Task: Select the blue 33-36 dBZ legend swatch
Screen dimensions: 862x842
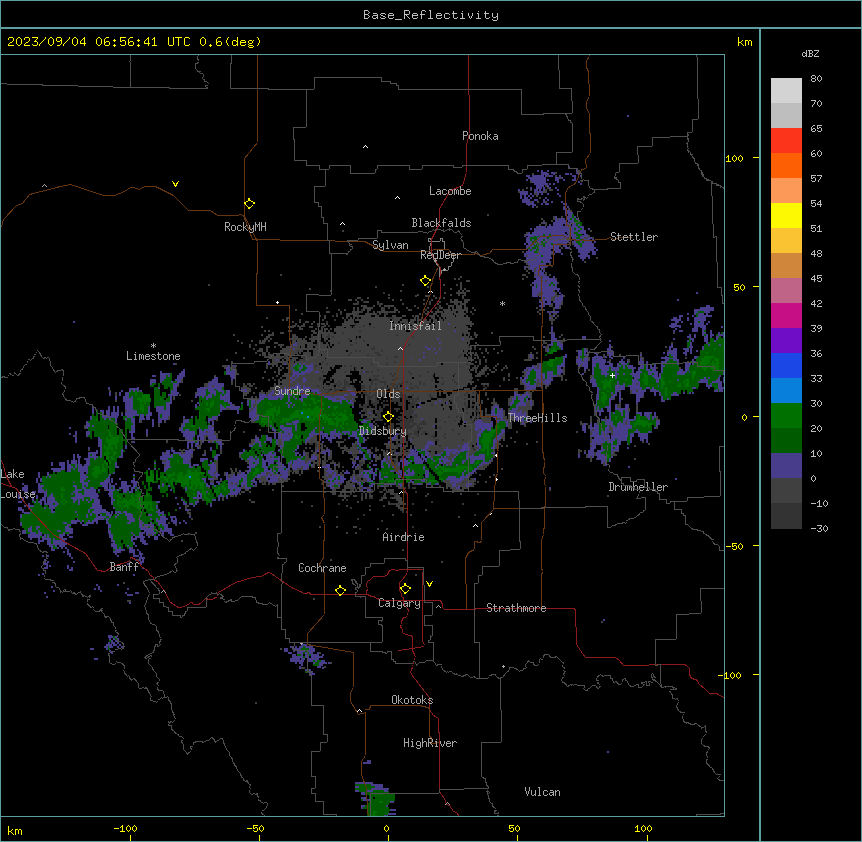Action: tap(786, 365)
